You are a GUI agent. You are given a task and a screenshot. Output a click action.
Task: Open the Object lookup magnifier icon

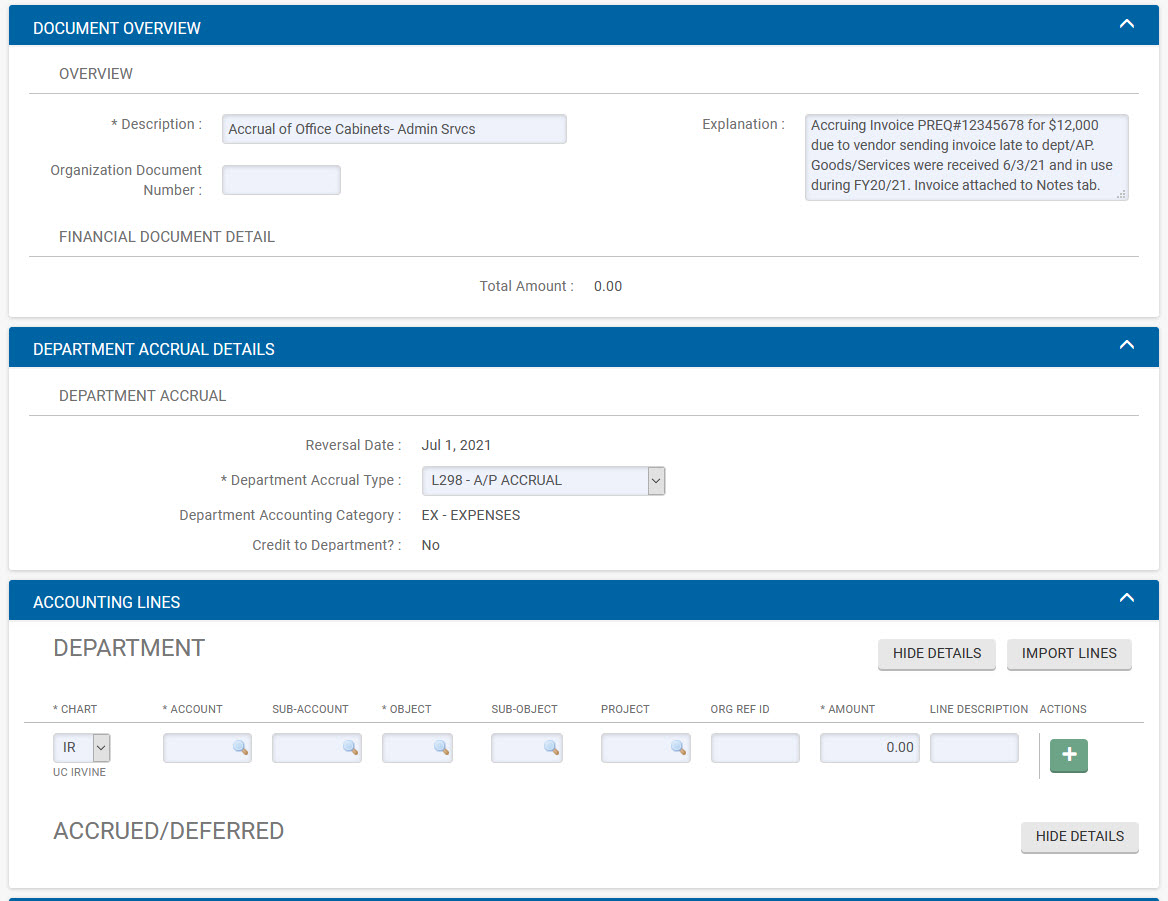pos(441,748)
